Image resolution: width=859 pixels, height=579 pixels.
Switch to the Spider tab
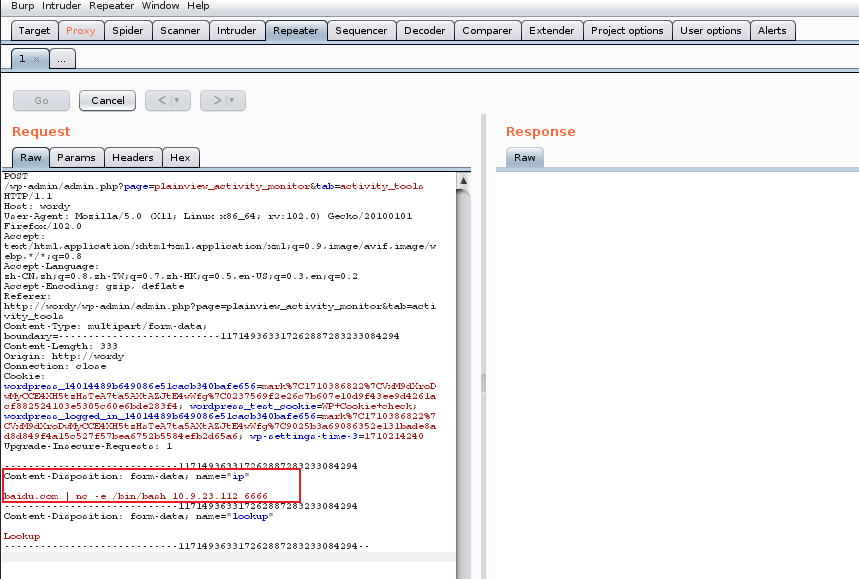tap(128, 31)
